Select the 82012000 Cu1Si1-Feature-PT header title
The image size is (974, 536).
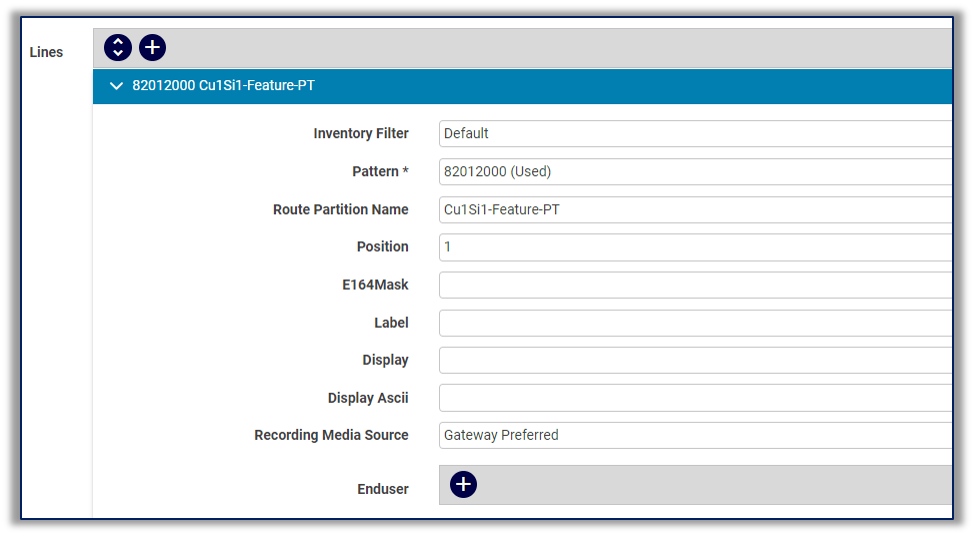223,86
